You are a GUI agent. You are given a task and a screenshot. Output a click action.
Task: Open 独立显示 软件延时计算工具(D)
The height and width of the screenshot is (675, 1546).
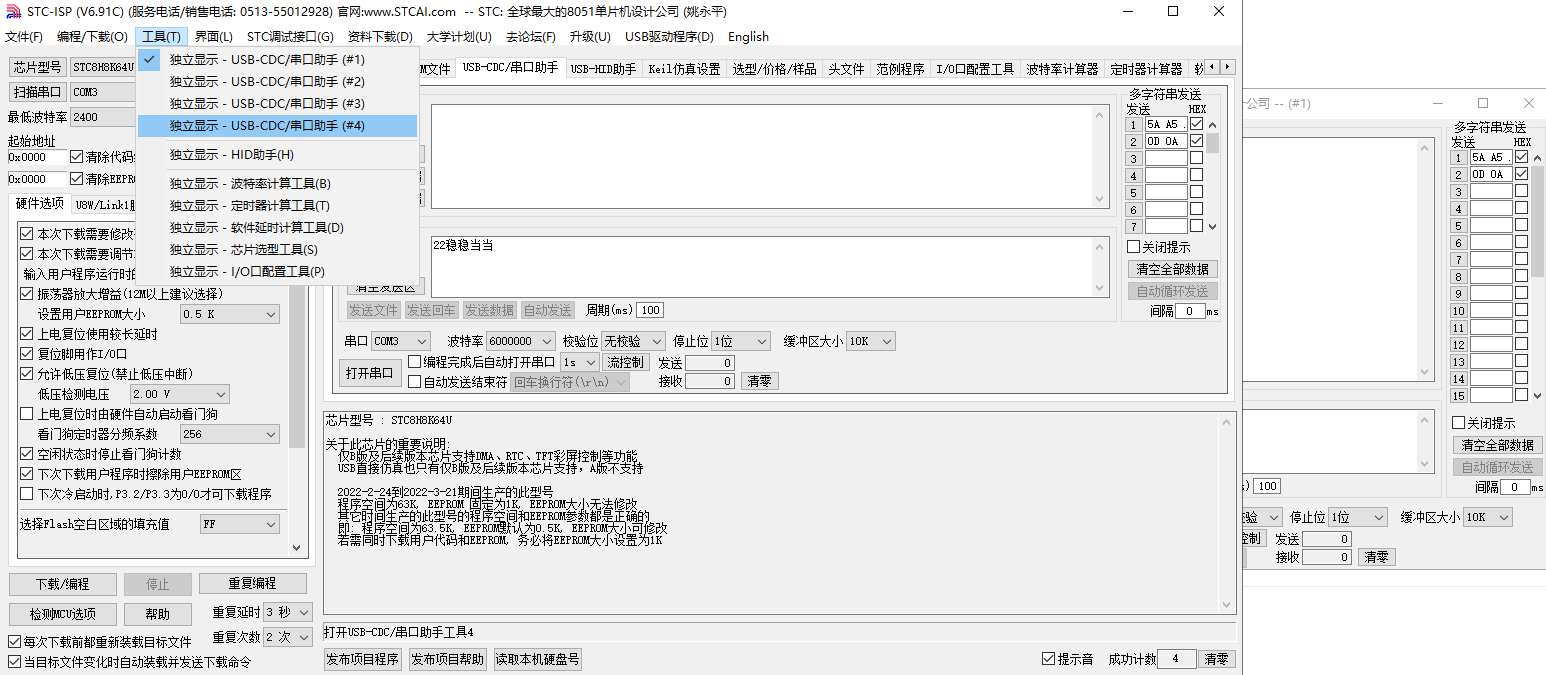[x=277, y=228]
